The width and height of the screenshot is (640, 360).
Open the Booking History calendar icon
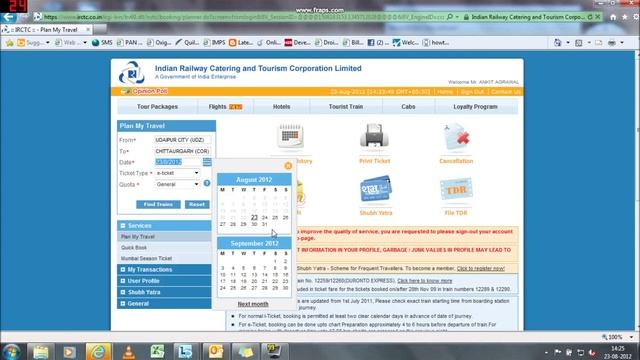[x=290, y=135]
